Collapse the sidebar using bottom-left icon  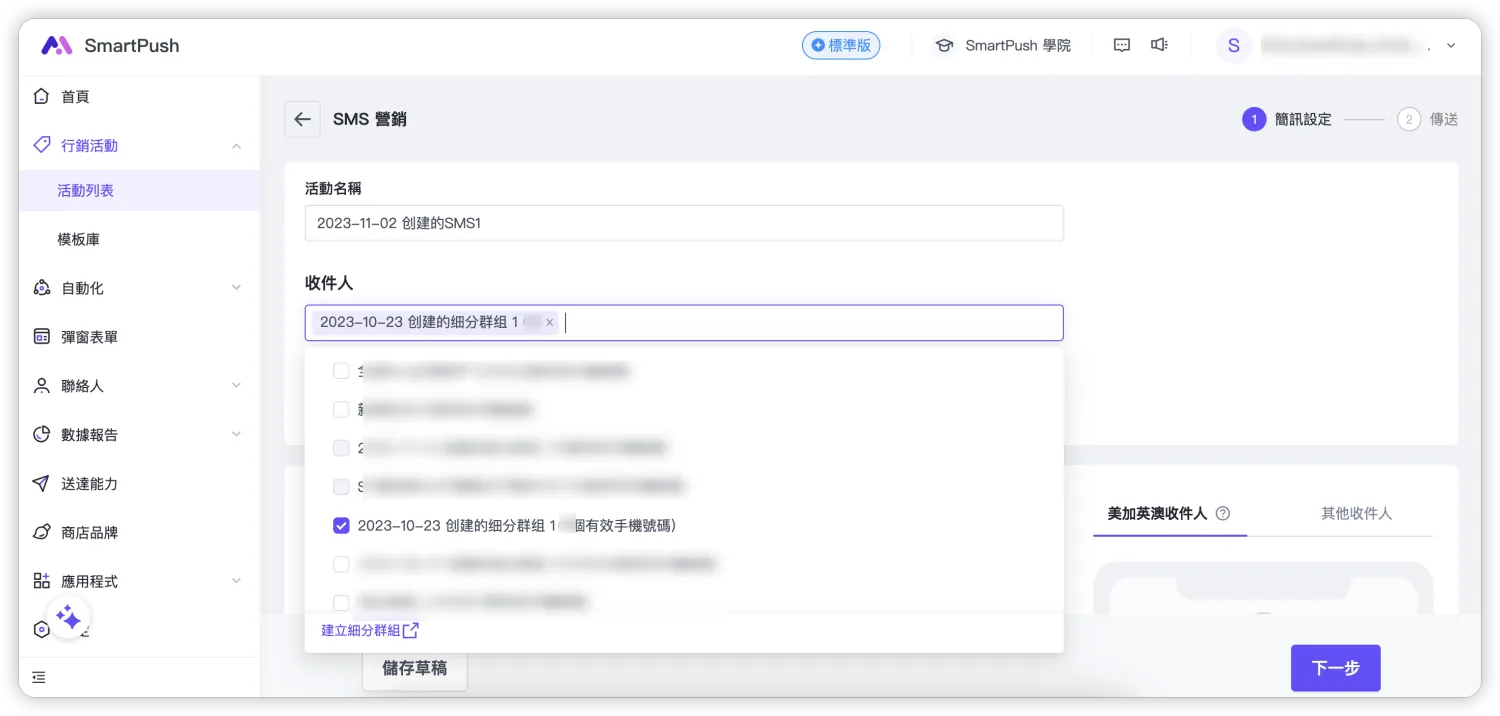[x=39, y=677]
